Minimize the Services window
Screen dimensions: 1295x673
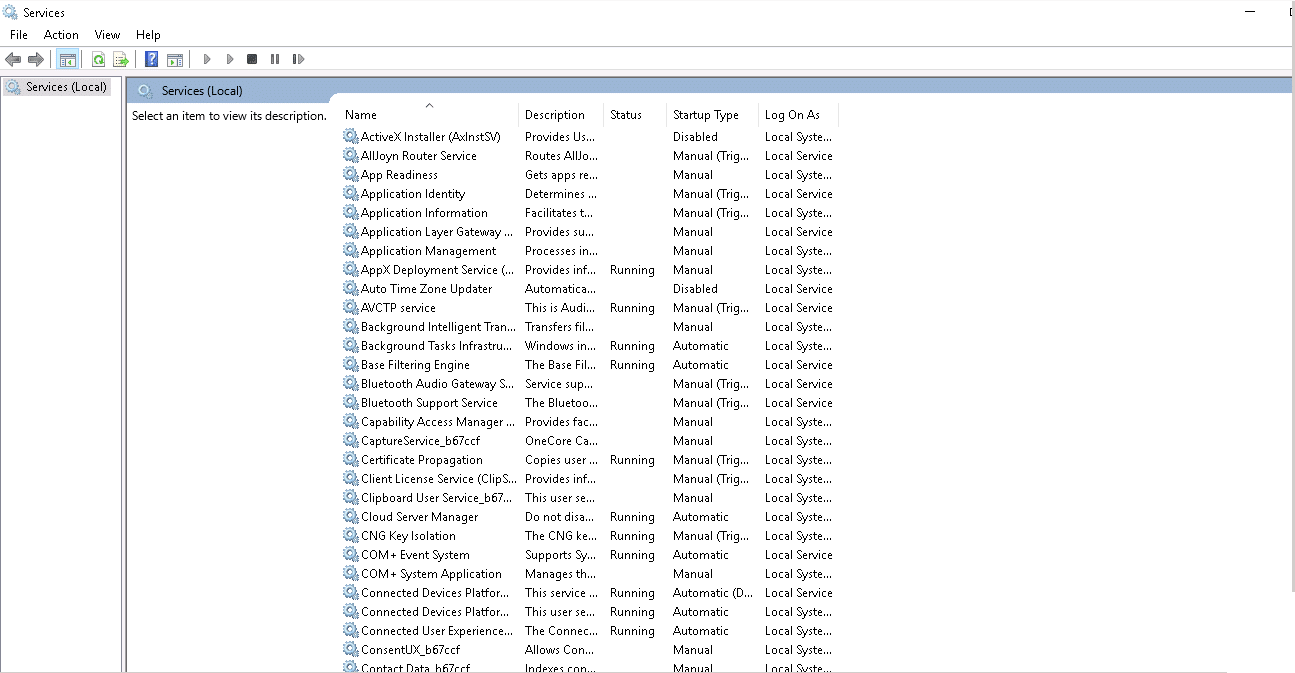[x=1250, y=12]
